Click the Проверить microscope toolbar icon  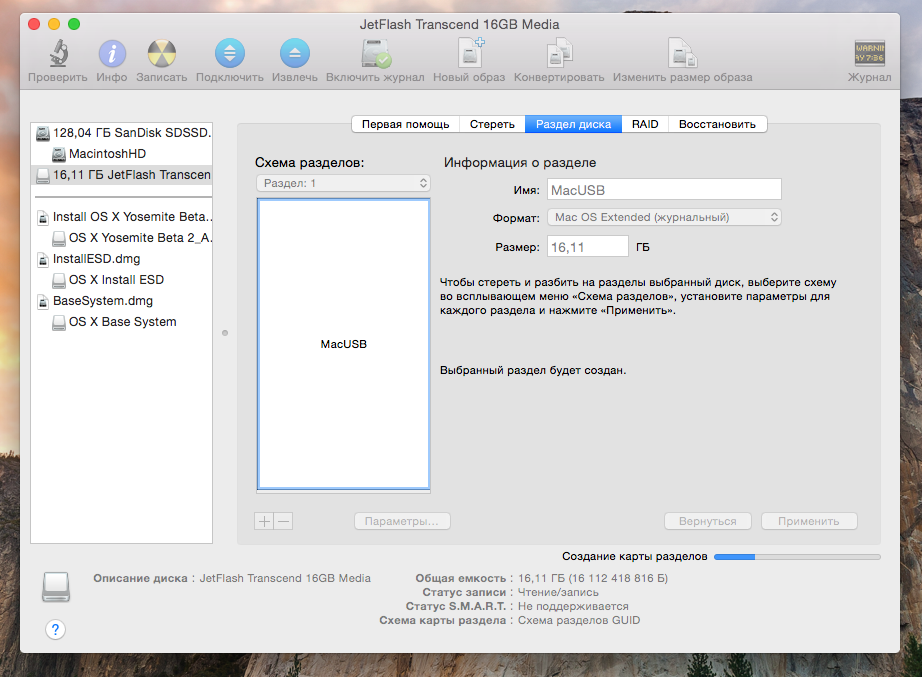[57, 54]
